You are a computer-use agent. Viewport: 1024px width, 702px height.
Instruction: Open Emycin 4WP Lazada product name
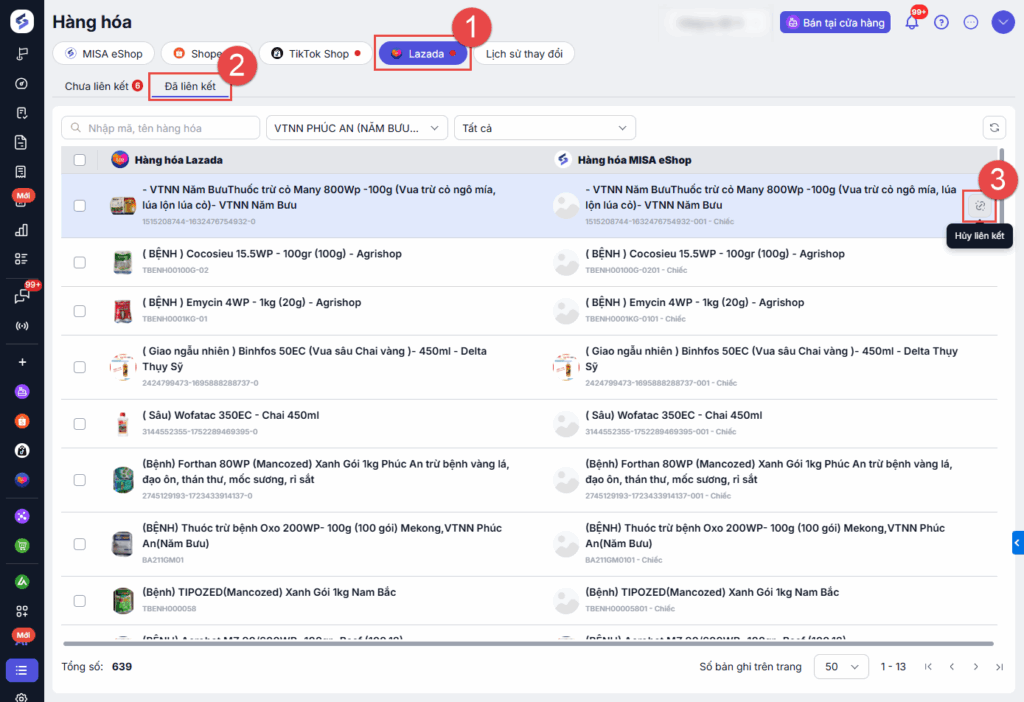pos(251,302)
